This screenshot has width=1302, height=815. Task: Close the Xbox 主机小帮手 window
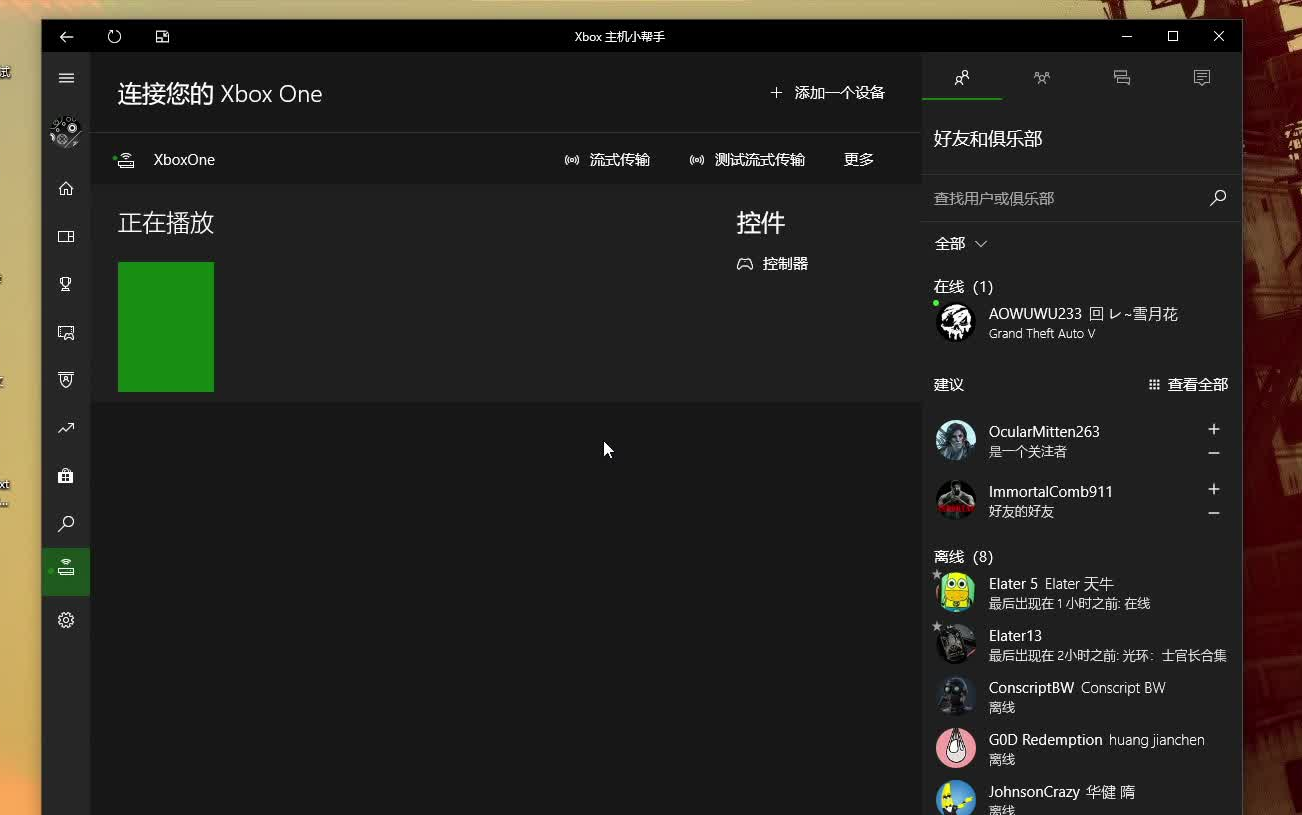coord(1219,37)
